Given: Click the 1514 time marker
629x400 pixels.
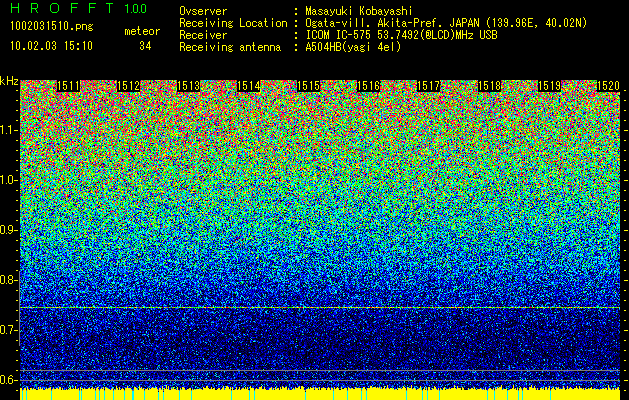Looking at the screenshot, I should point(249,86).
